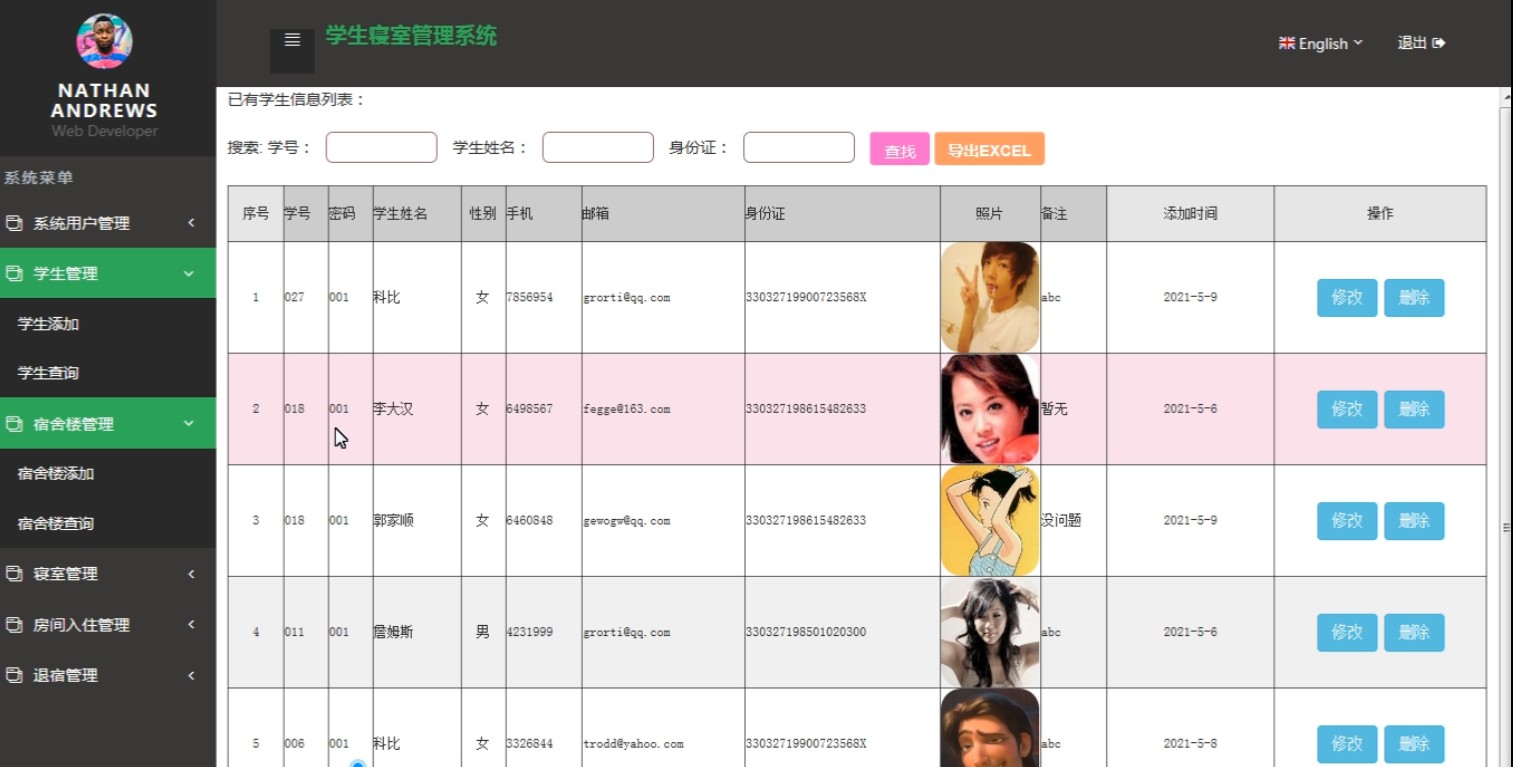1513x767 pixels.
Task: Click the 身份证 search input field
Action: tap(799, 147)
